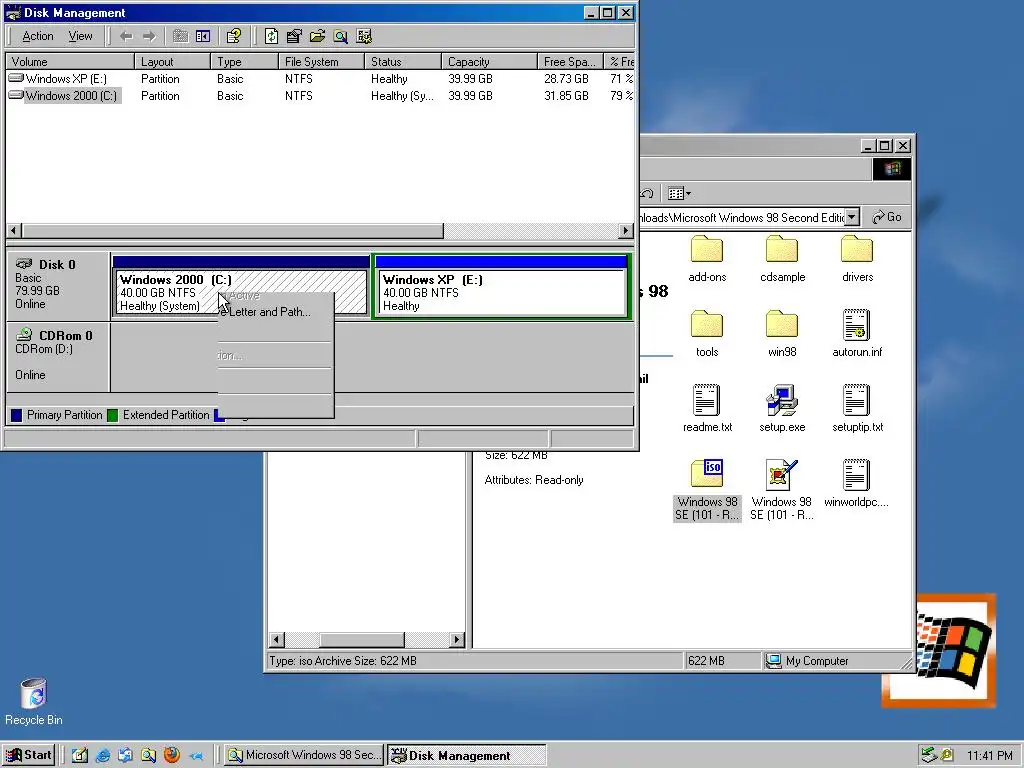Image resolution: width=1024 pixels, height=768 pixels.
Task: Open Help via the question mark toolbar icon
Action: pyautogui.click(x=233, y=36)
